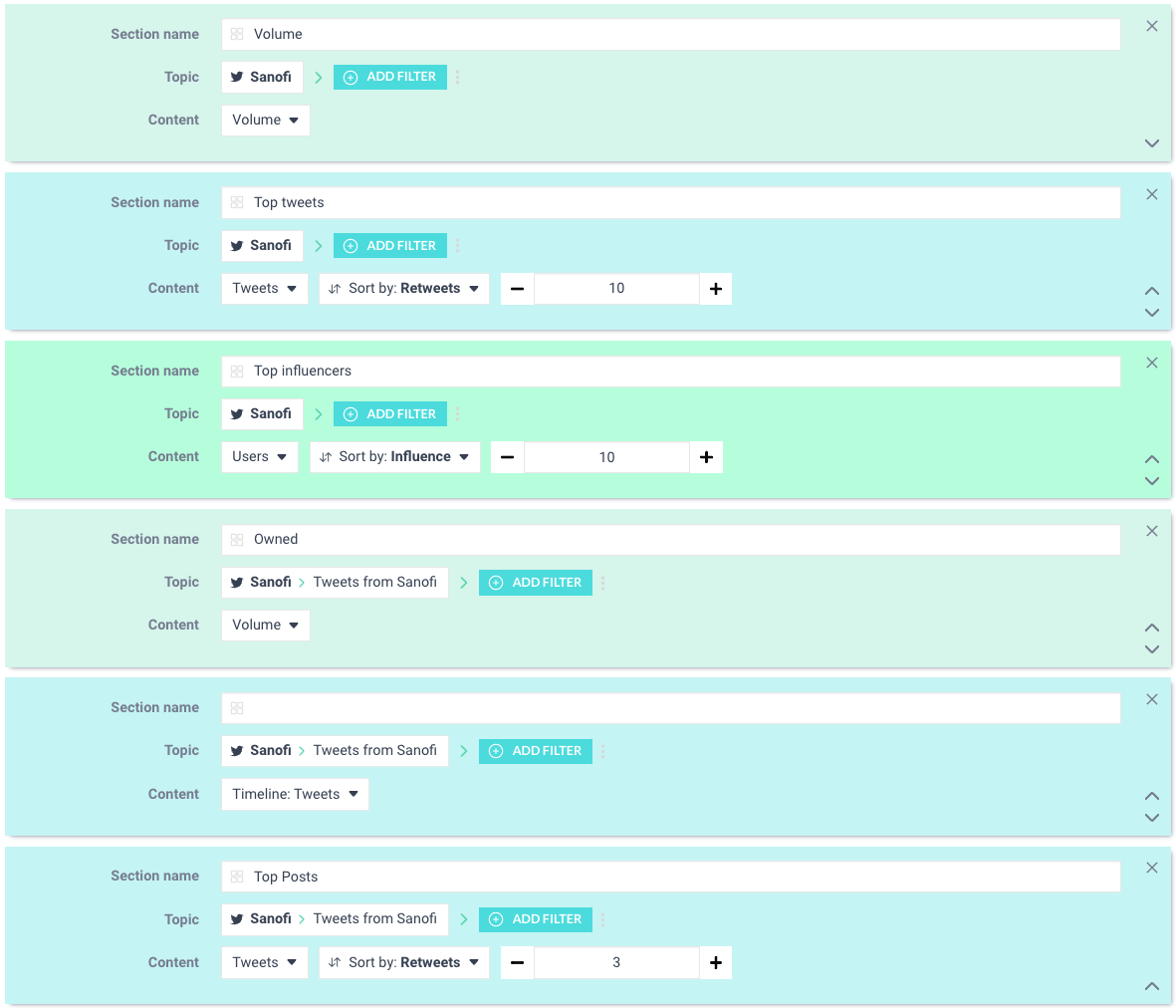Image resolution: width=1176 pixels, height=1008 pixels.
Task: Select Sanofi topic chip in Volume section
Action: coord(262,77)
